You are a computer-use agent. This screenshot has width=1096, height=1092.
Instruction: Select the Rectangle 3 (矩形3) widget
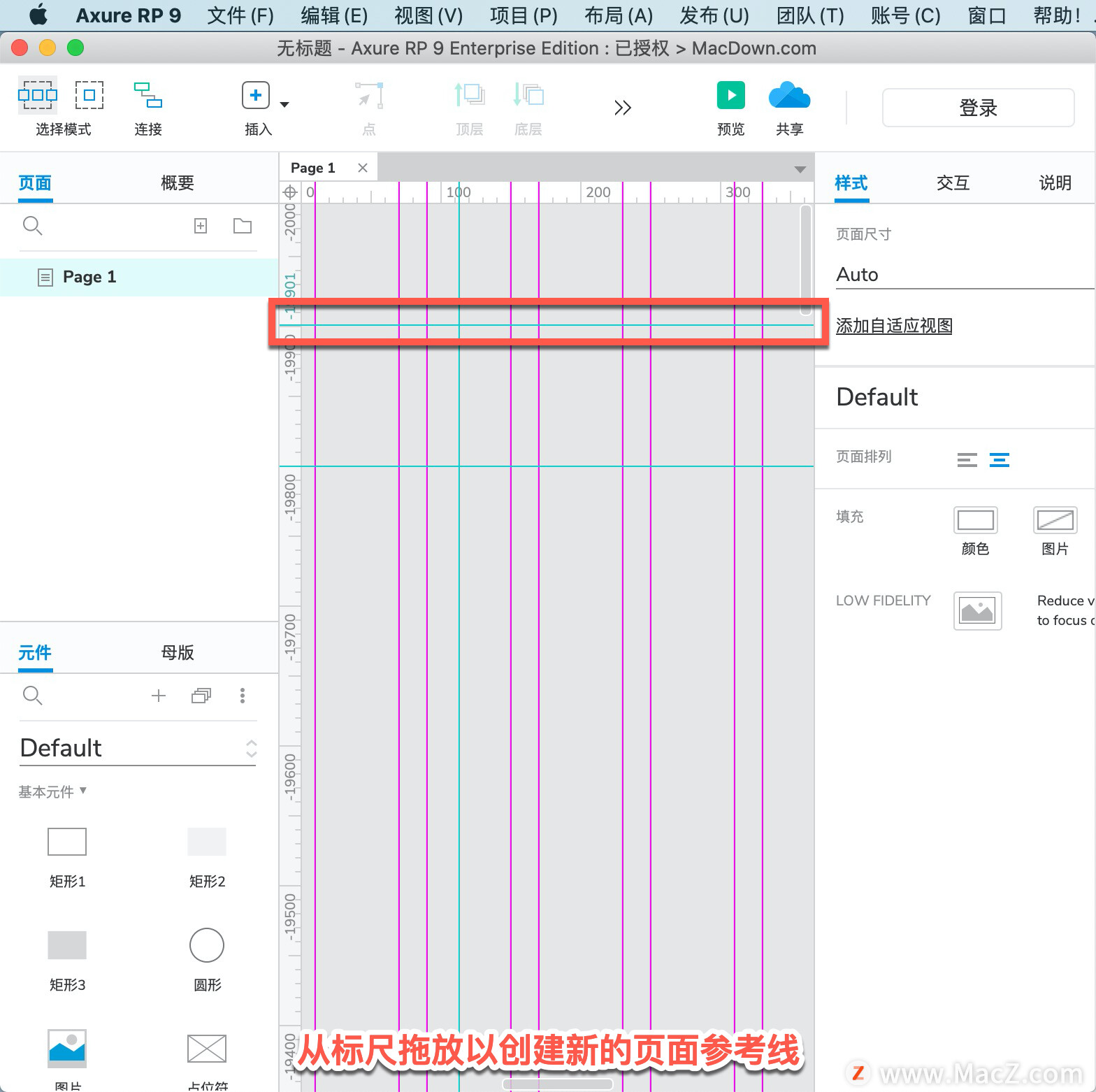(67, 945)
